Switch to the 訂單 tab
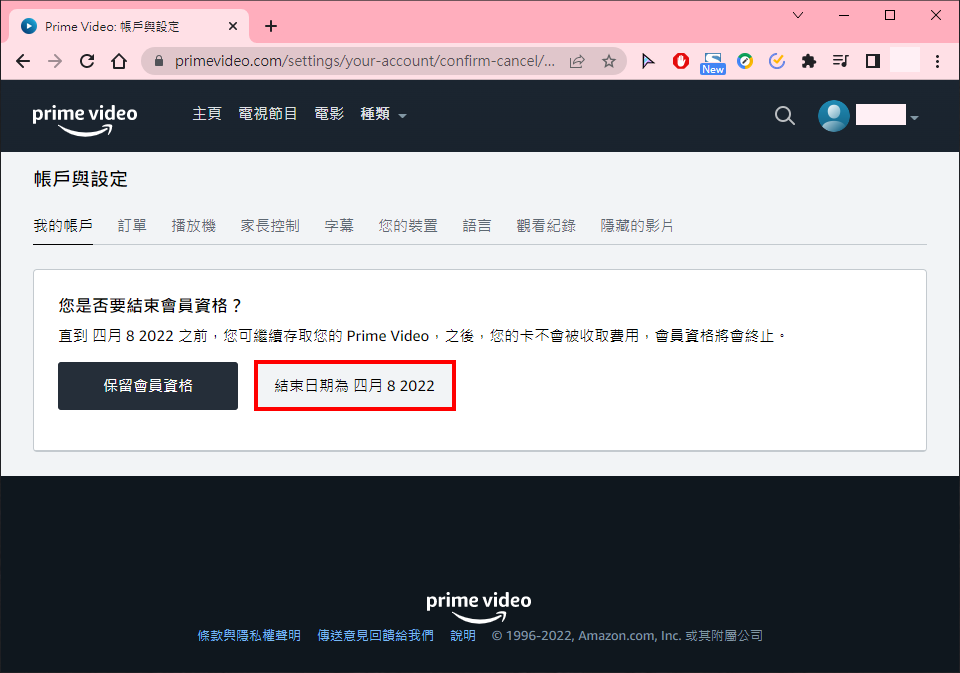960x673 pixels. tap(132, 226)
